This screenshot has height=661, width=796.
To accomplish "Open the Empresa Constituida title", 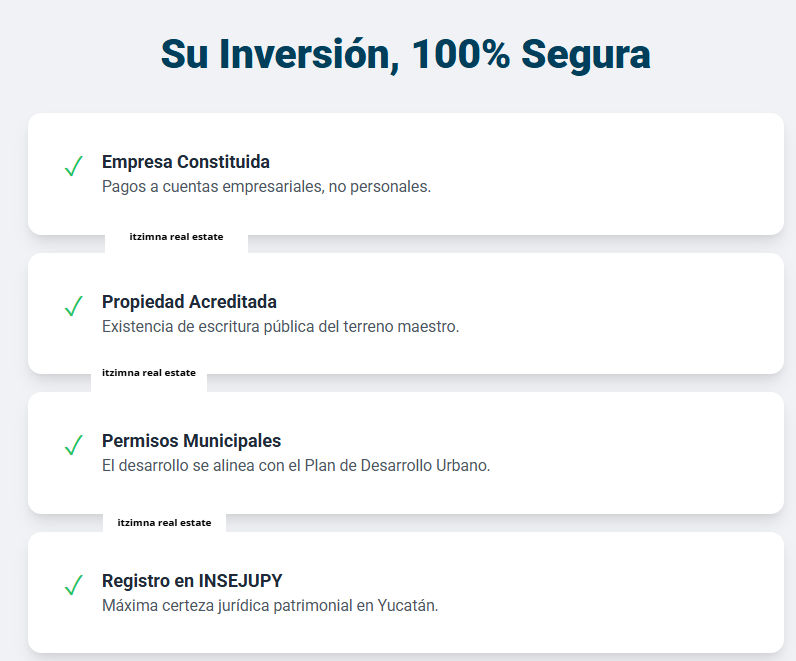I will click(x=186, y=162).
